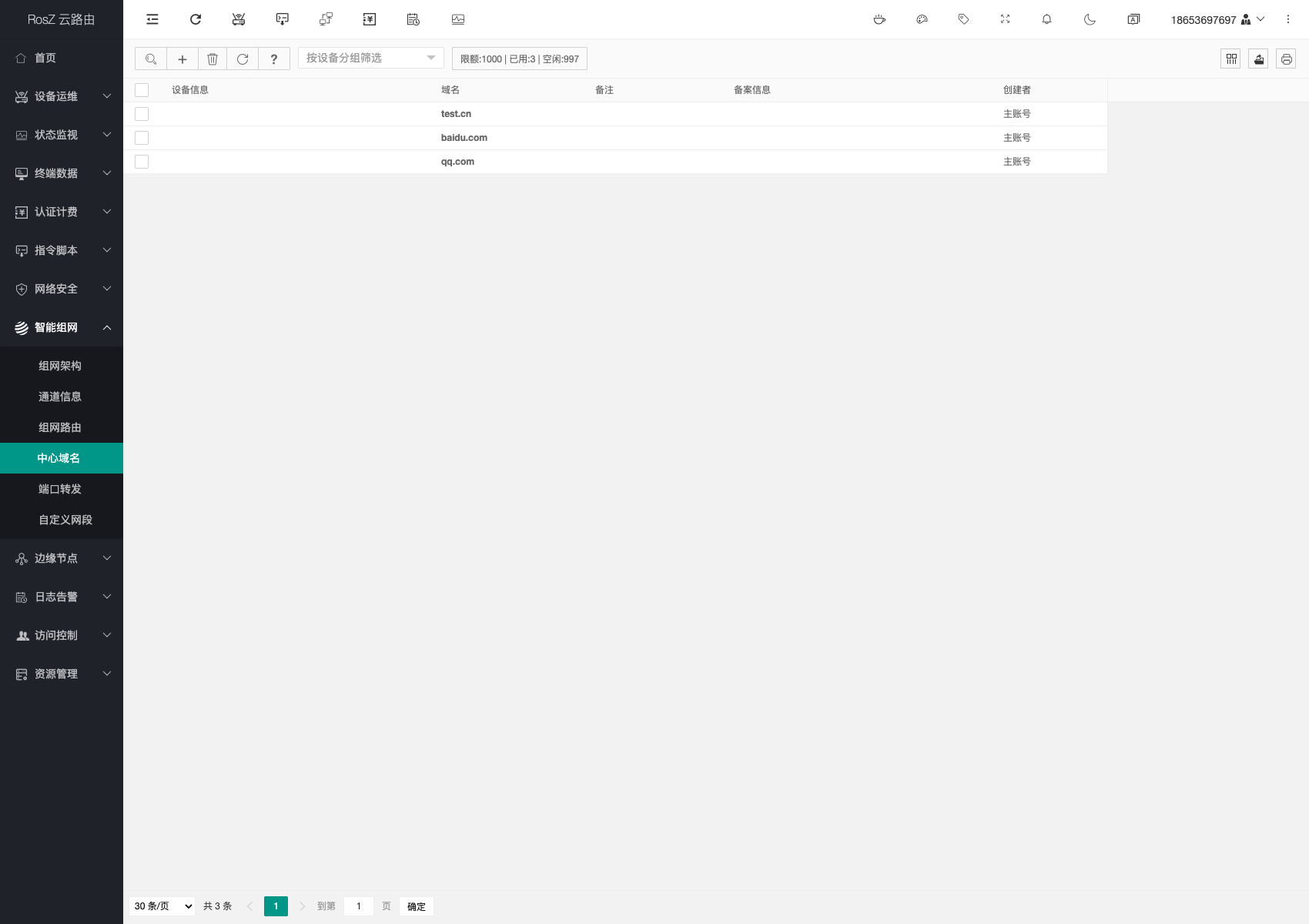Click the question mark help icon

(x=273, y=59)
